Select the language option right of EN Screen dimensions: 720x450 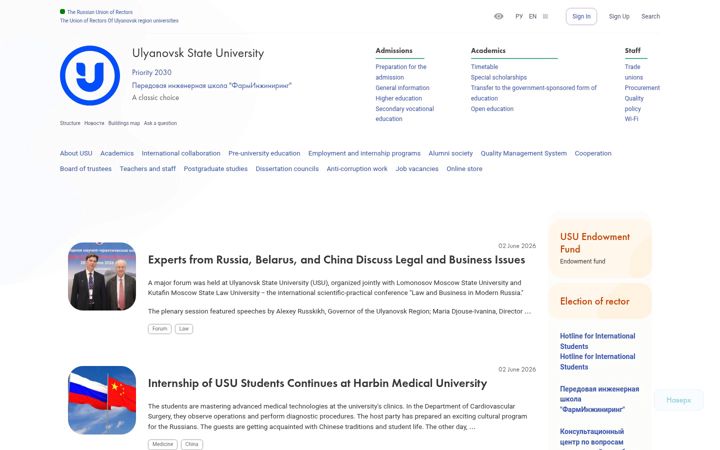546,16
